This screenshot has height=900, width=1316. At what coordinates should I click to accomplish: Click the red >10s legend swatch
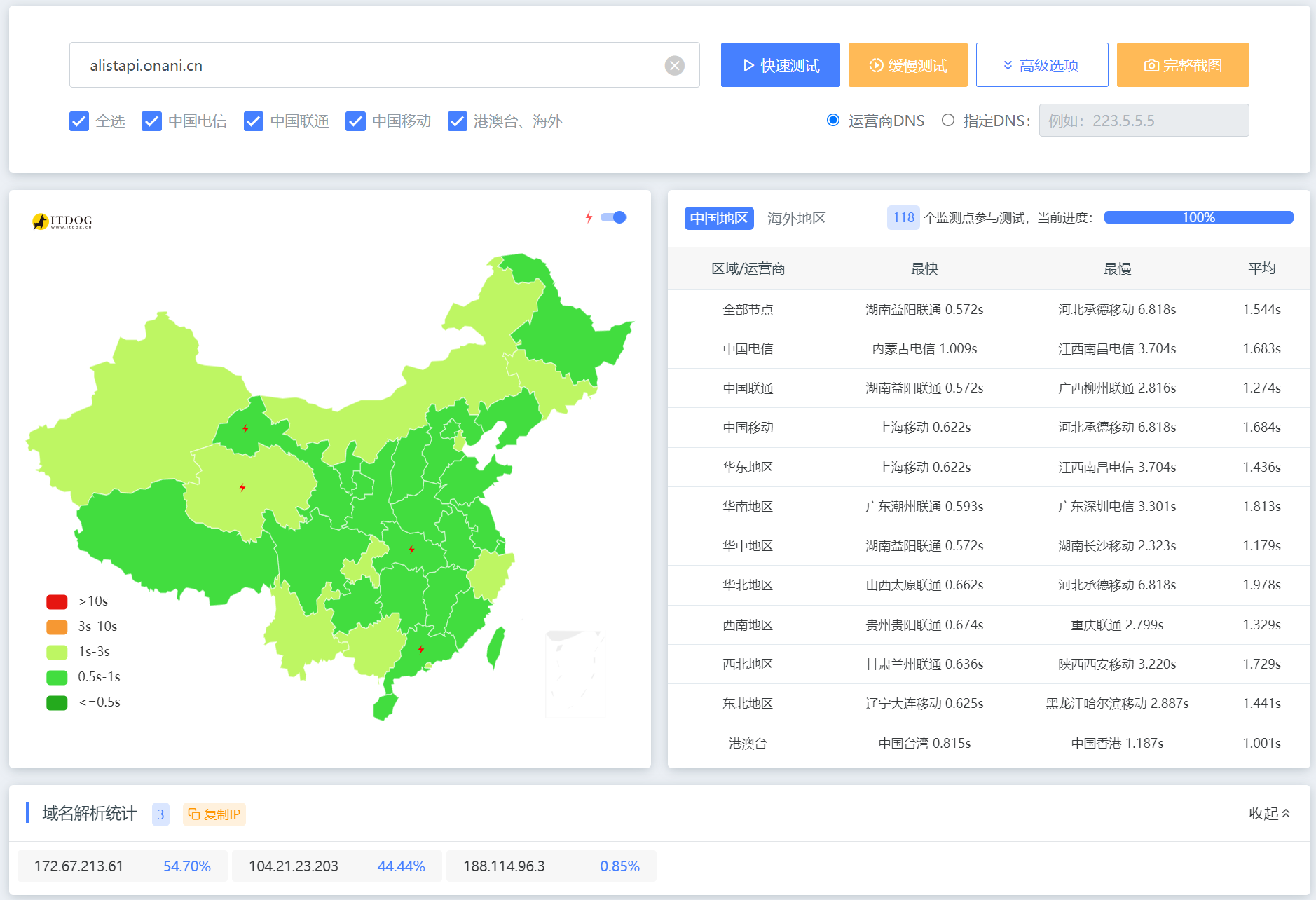point(57,601)
